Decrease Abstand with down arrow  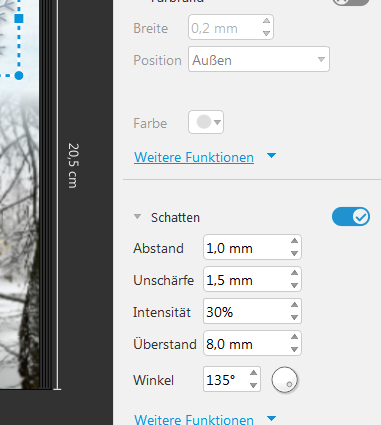(294, 254)
